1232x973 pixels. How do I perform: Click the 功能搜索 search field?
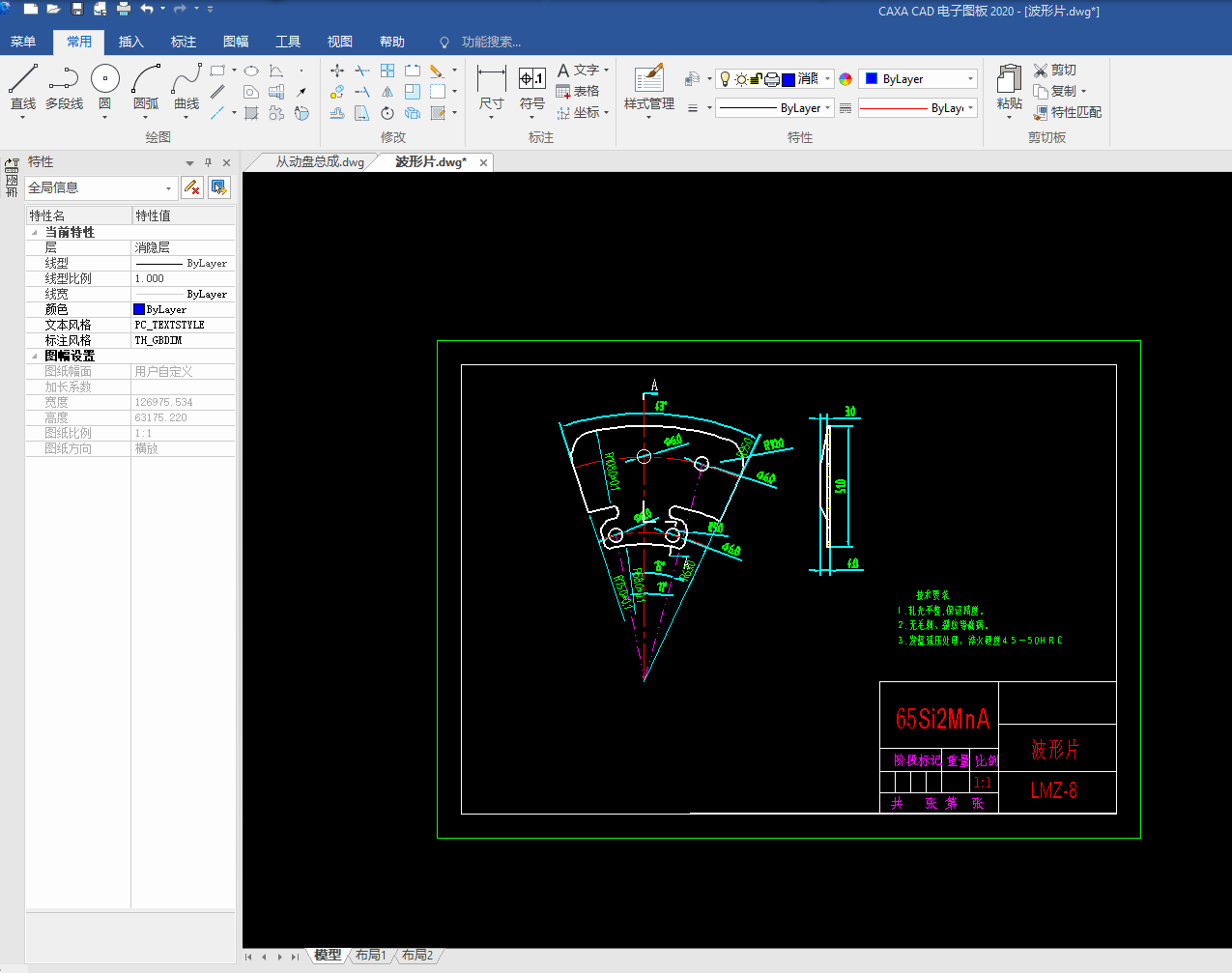click(x=491, y=42)
